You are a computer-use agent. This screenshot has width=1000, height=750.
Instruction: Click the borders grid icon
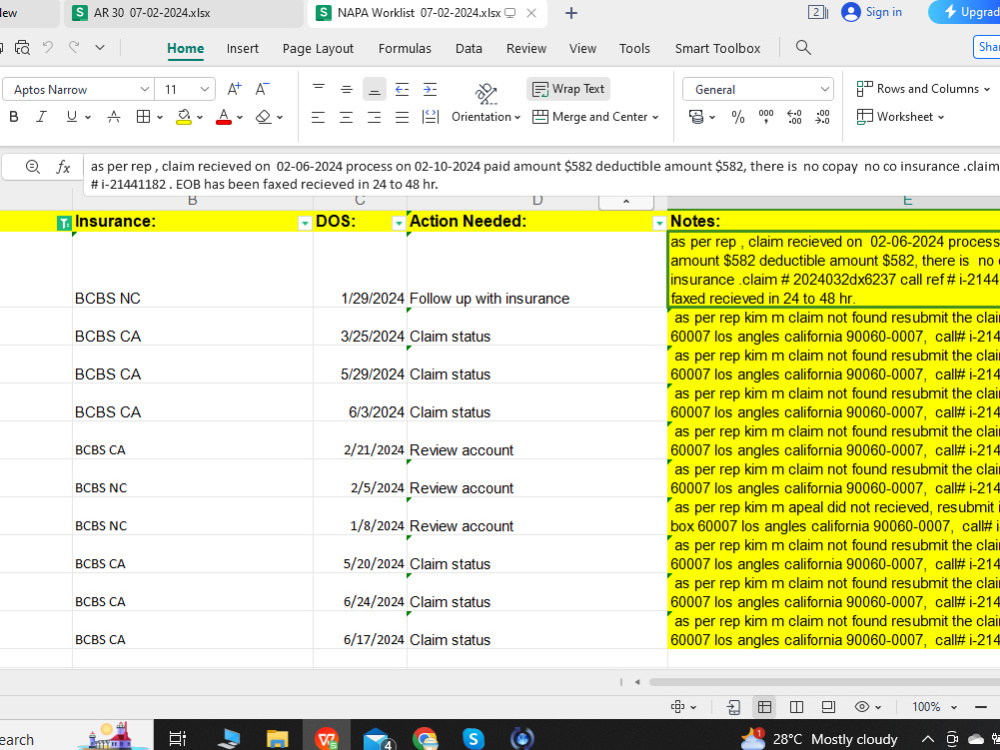143,117
